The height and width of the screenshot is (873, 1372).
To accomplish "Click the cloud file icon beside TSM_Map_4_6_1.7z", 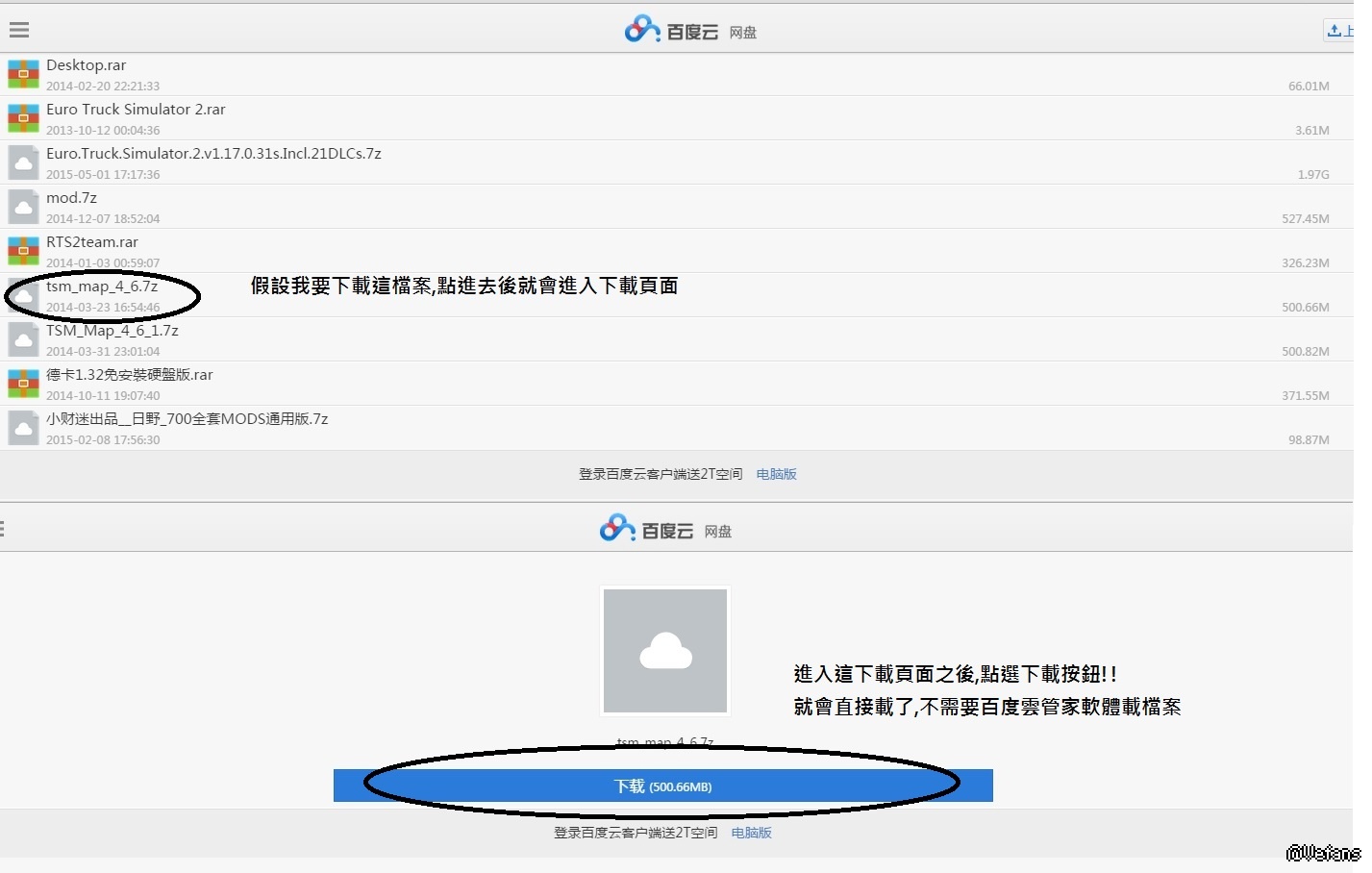I will 23,339.
